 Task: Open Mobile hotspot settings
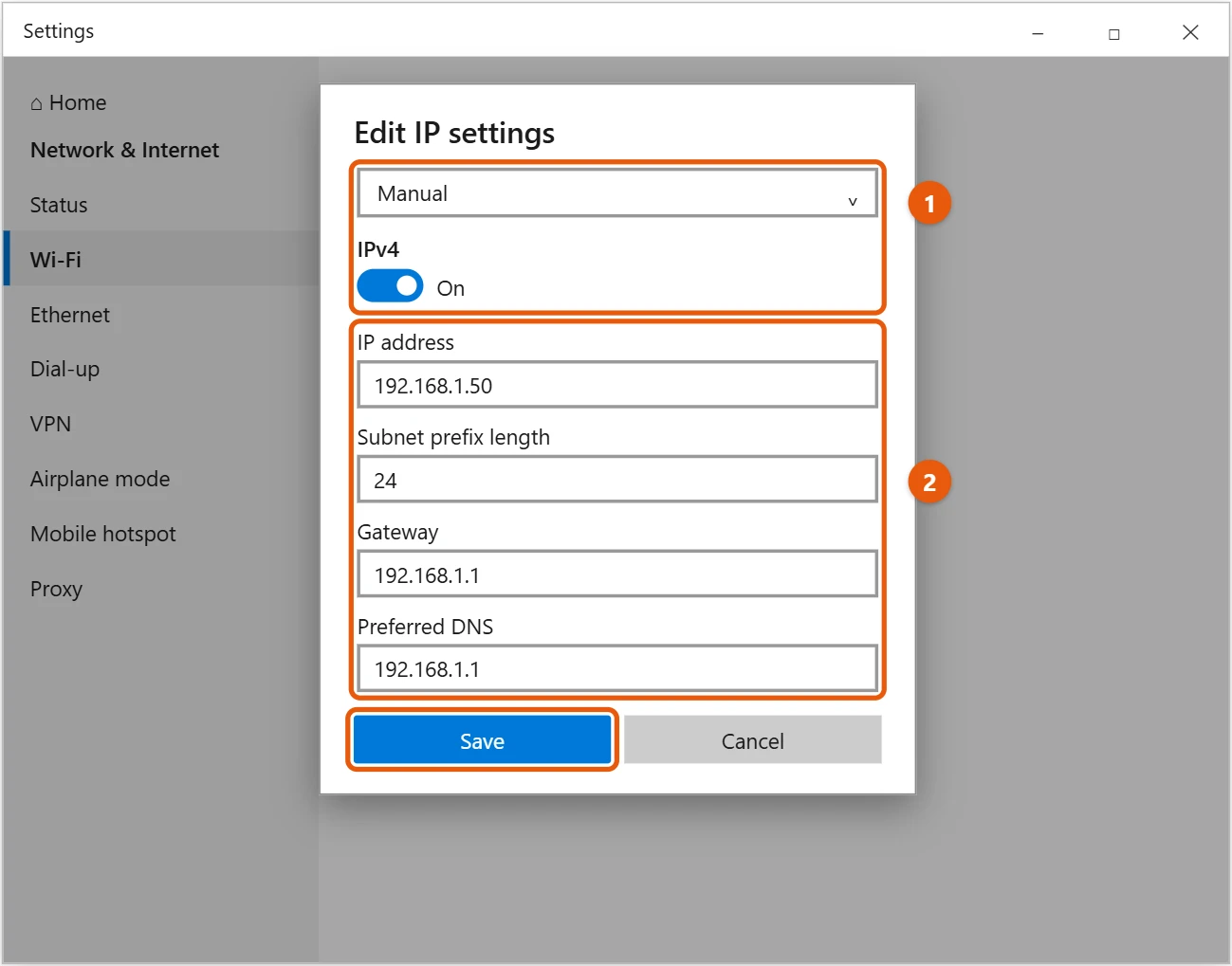point(102,534)
